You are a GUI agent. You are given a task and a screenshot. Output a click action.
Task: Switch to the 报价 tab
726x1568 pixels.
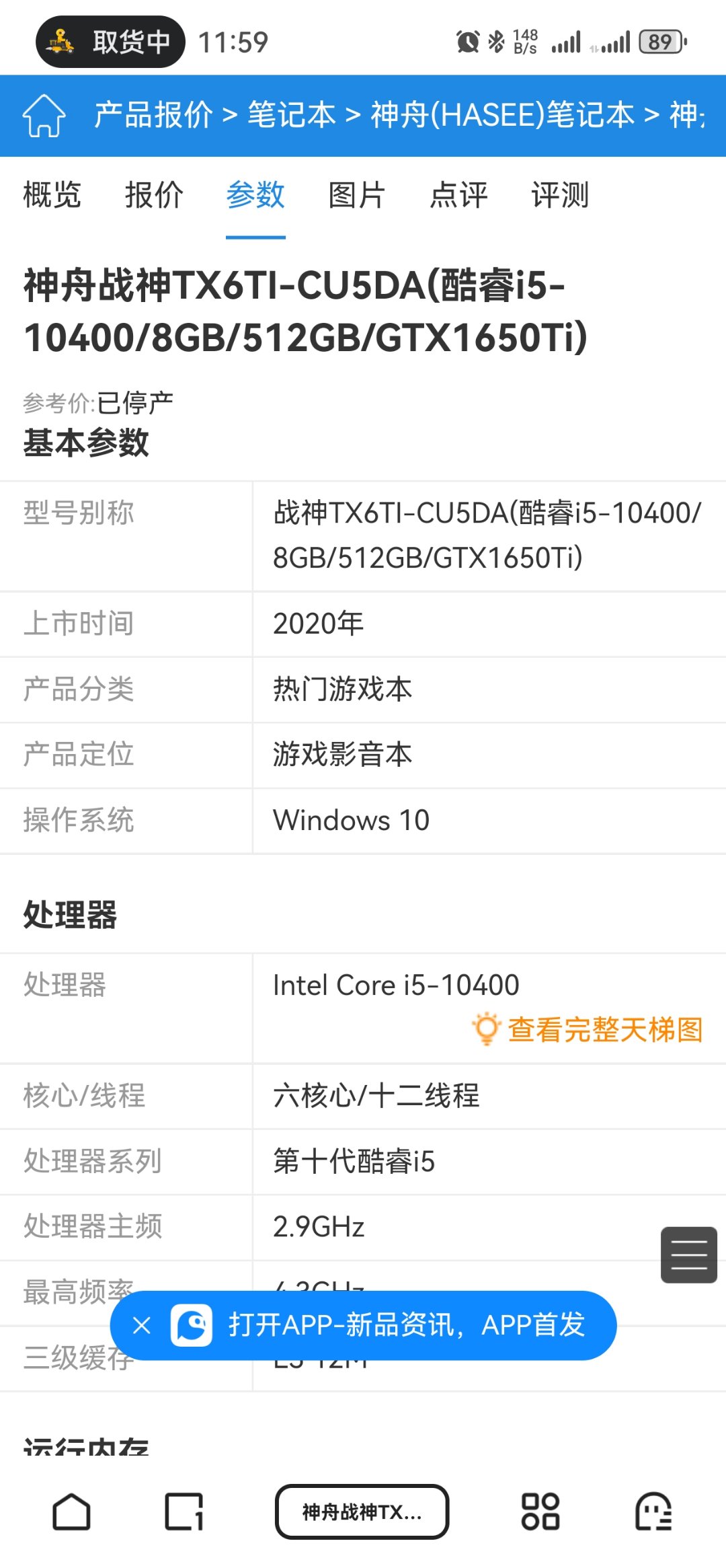click(x=154, y=195)
